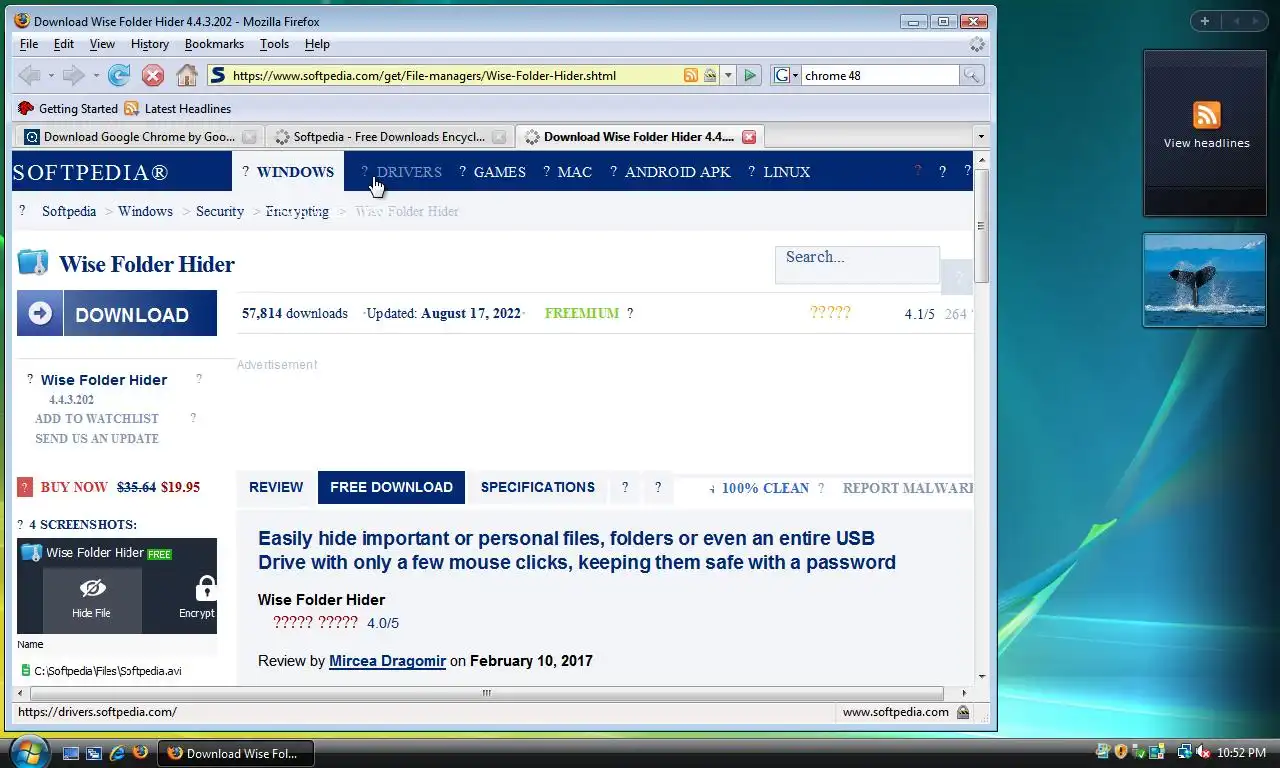Click the search magnifier button
1280x768 pixels.
point(972,75)
